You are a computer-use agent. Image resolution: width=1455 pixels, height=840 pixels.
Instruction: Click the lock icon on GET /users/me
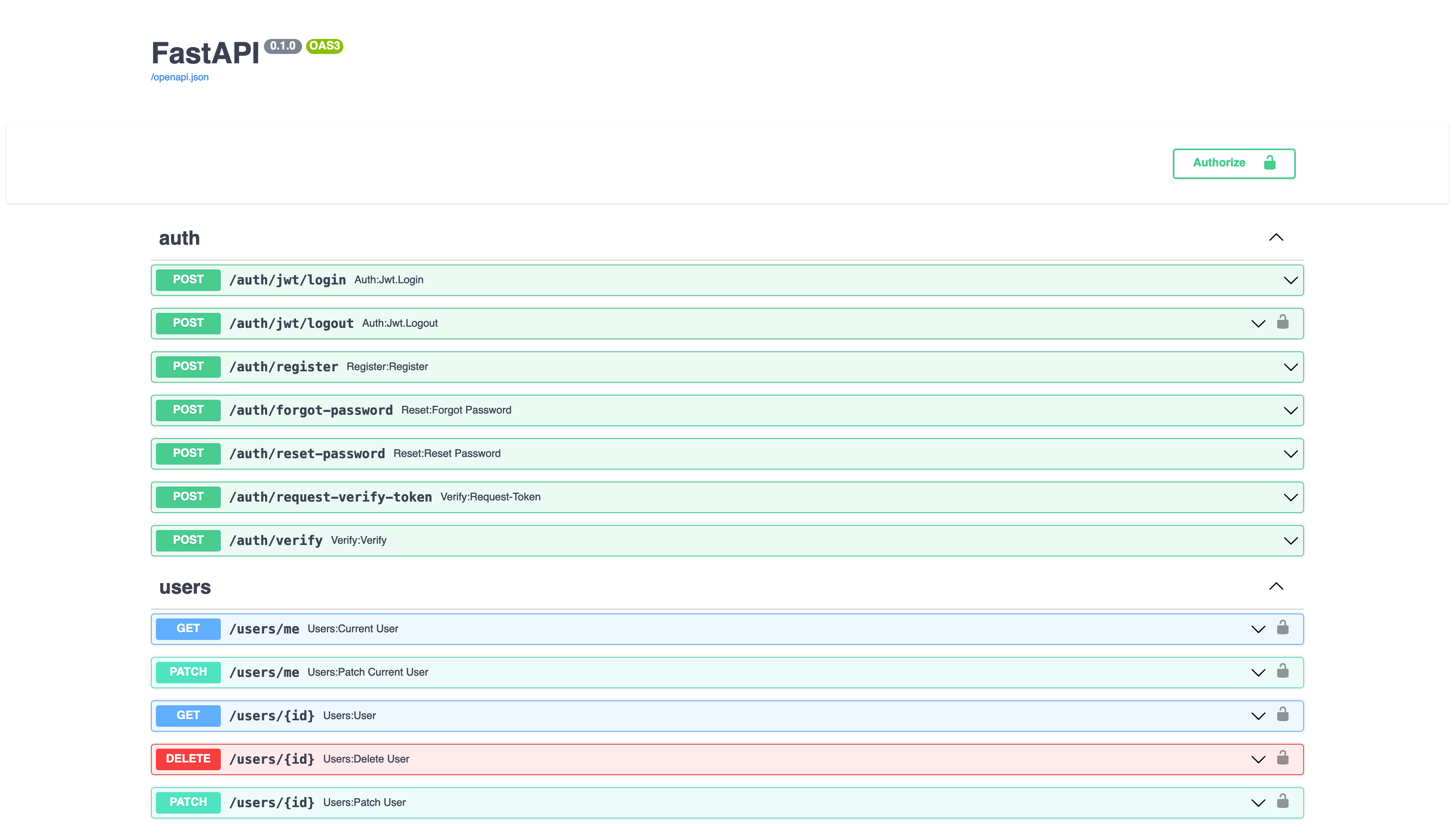(x=1282, y=628)
